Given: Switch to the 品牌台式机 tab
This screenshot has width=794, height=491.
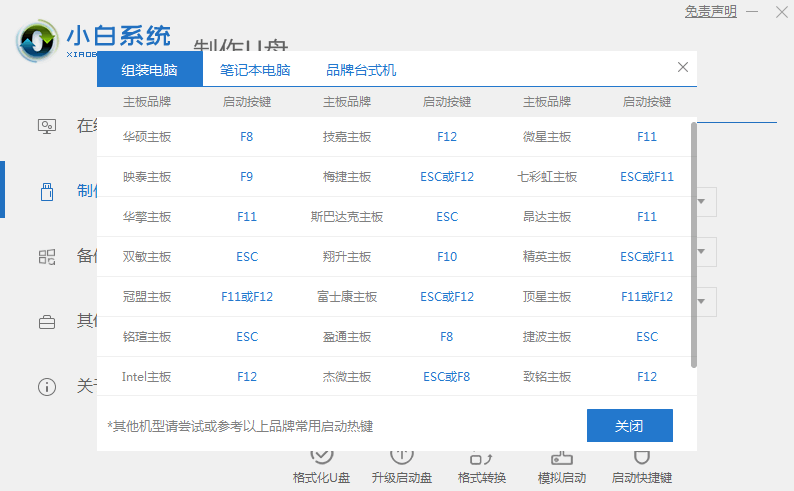Looking at the screenshot, I should pyautogui.click(x=361, y=70).
